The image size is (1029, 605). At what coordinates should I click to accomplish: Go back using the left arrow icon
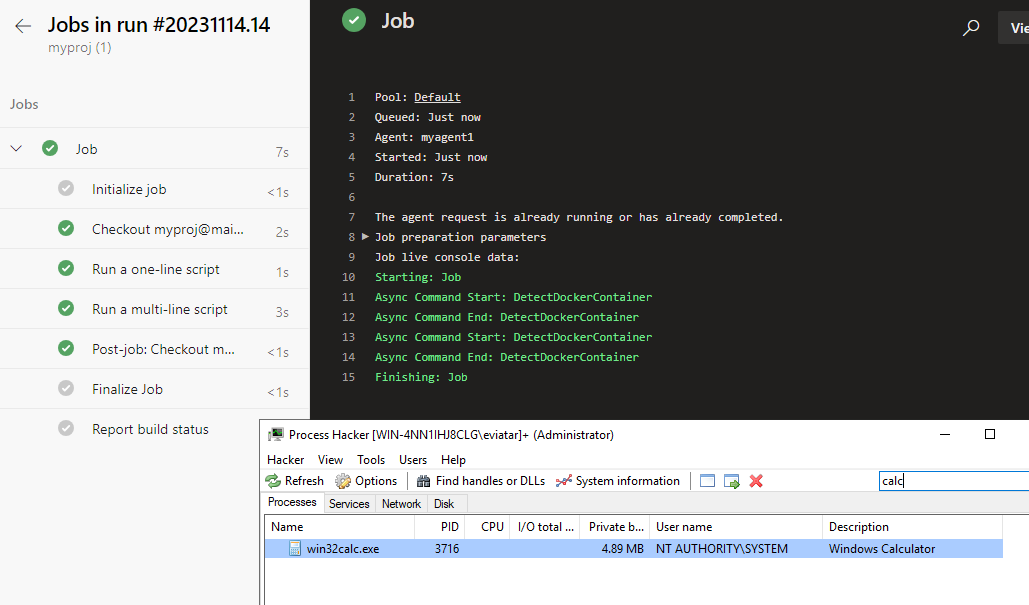(23, 26)
